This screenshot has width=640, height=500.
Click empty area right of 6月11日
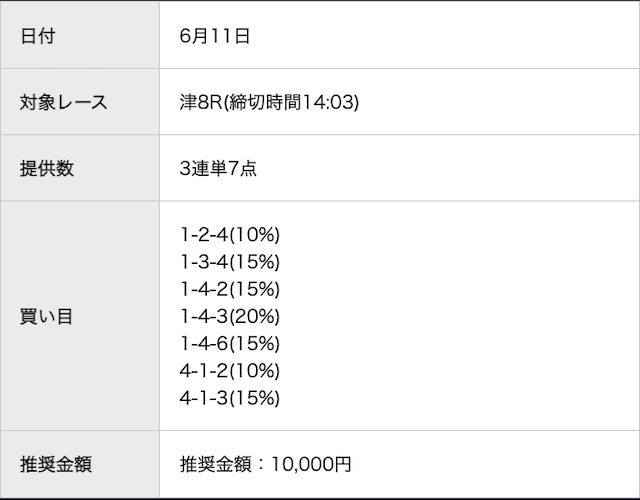[445, 36]
